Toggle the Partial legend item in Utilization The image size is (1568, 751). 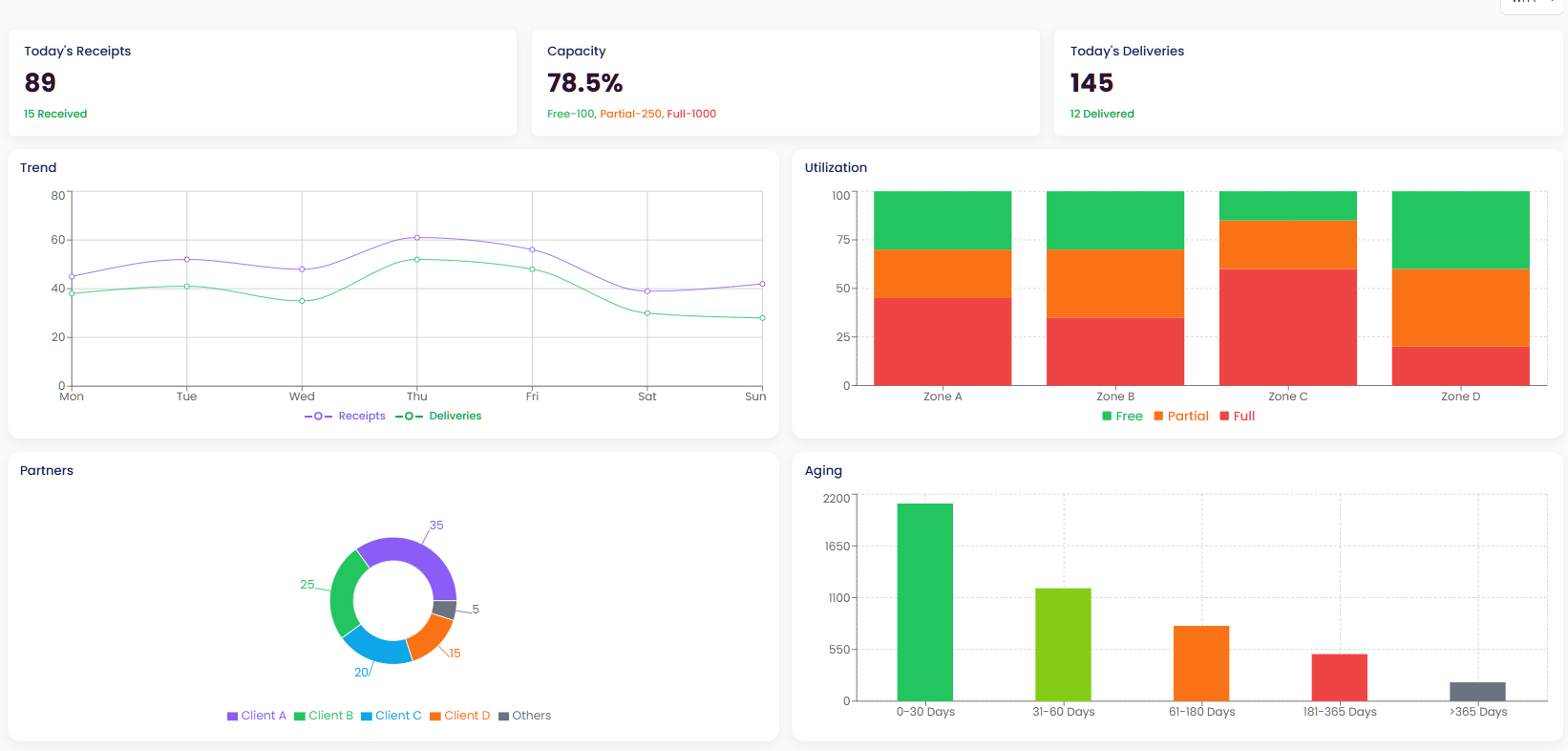coord(1181,416)
